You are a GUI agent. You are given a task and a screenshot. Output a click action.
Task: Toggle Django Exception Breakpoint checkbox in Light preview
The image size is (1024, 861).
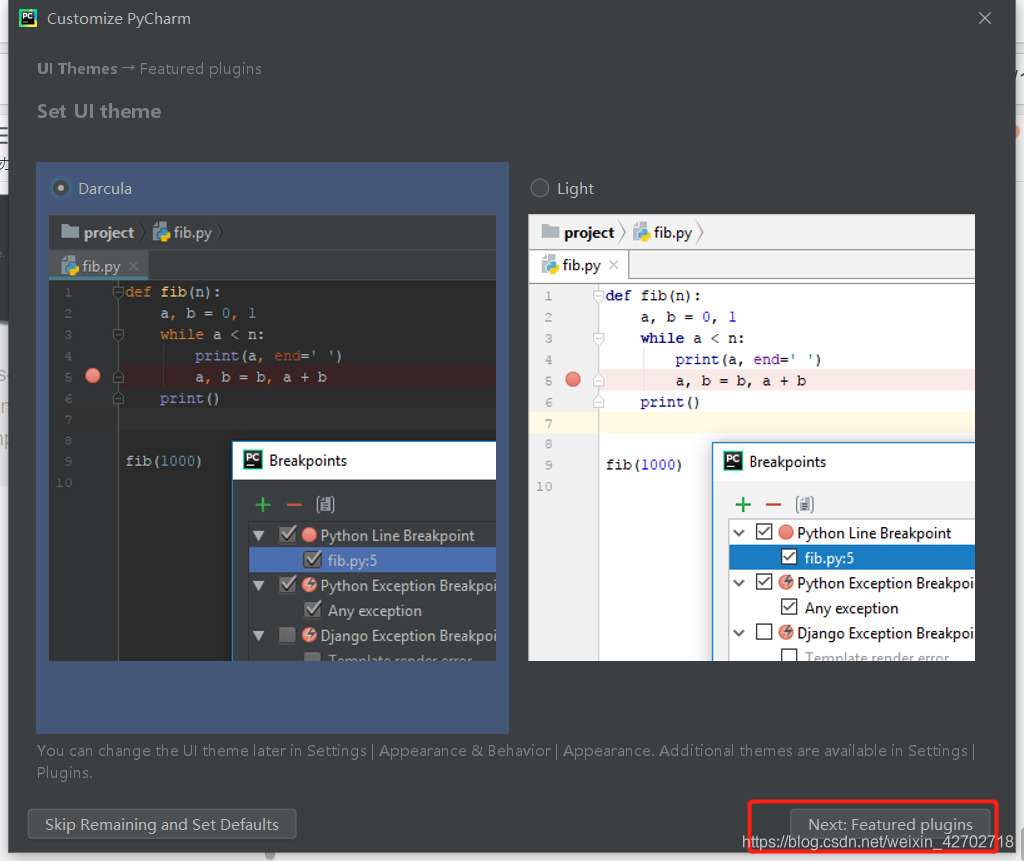coord(764,632)
